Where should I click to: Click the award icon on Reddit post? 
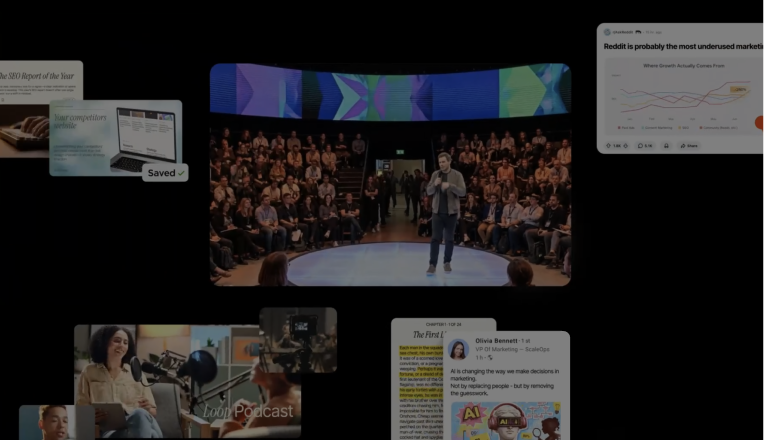[667, 146]
